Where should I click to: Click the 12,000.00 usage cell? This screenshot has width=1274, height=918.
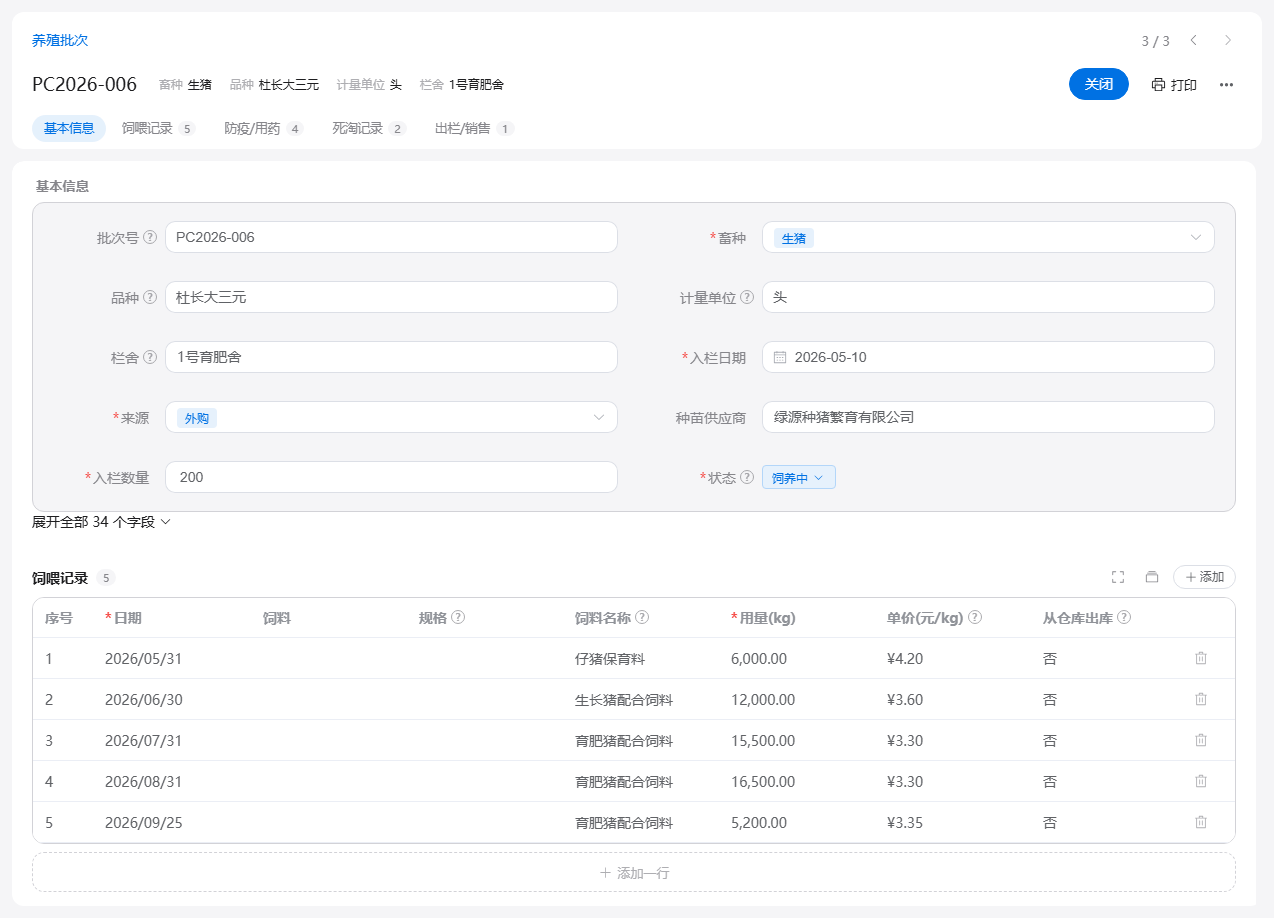point(763,699)
